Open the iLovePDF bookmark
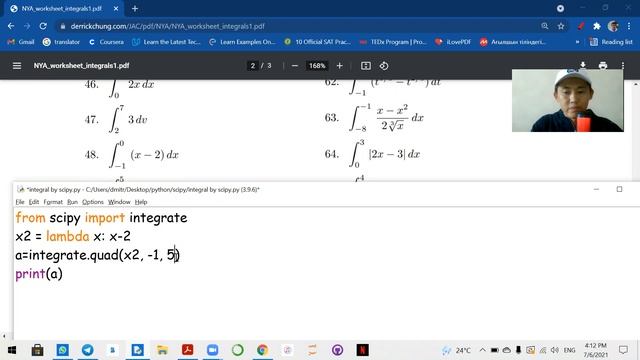Screen dimensions: 640x360 (453, 42)
